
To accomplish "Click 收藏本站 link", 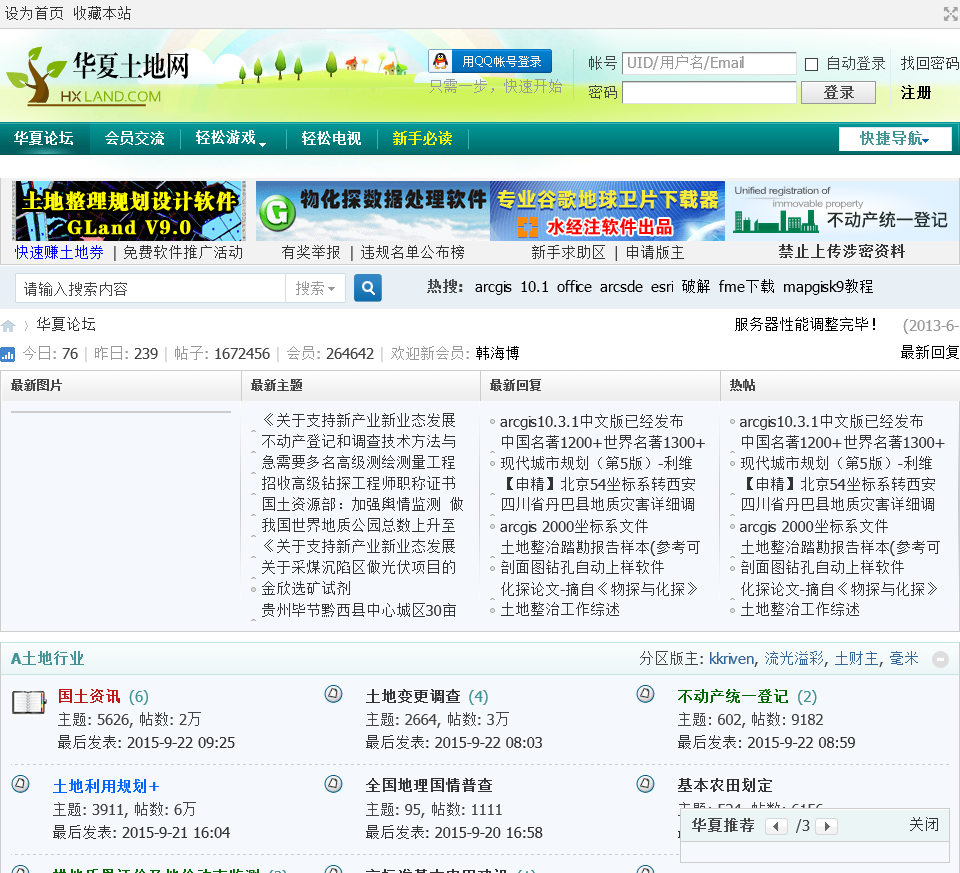I will pos(102,13).
